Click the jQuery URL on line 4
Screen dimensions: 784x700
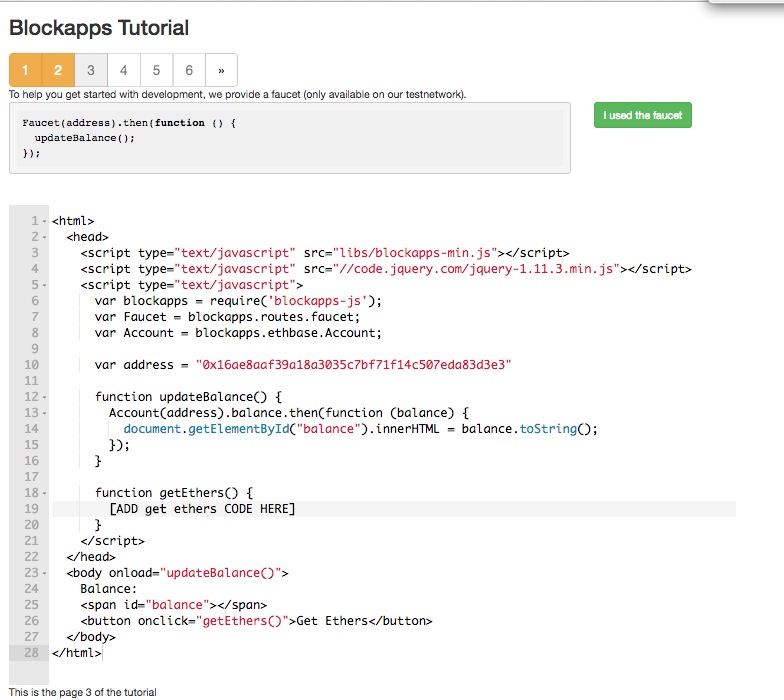(x=476, y=269)
